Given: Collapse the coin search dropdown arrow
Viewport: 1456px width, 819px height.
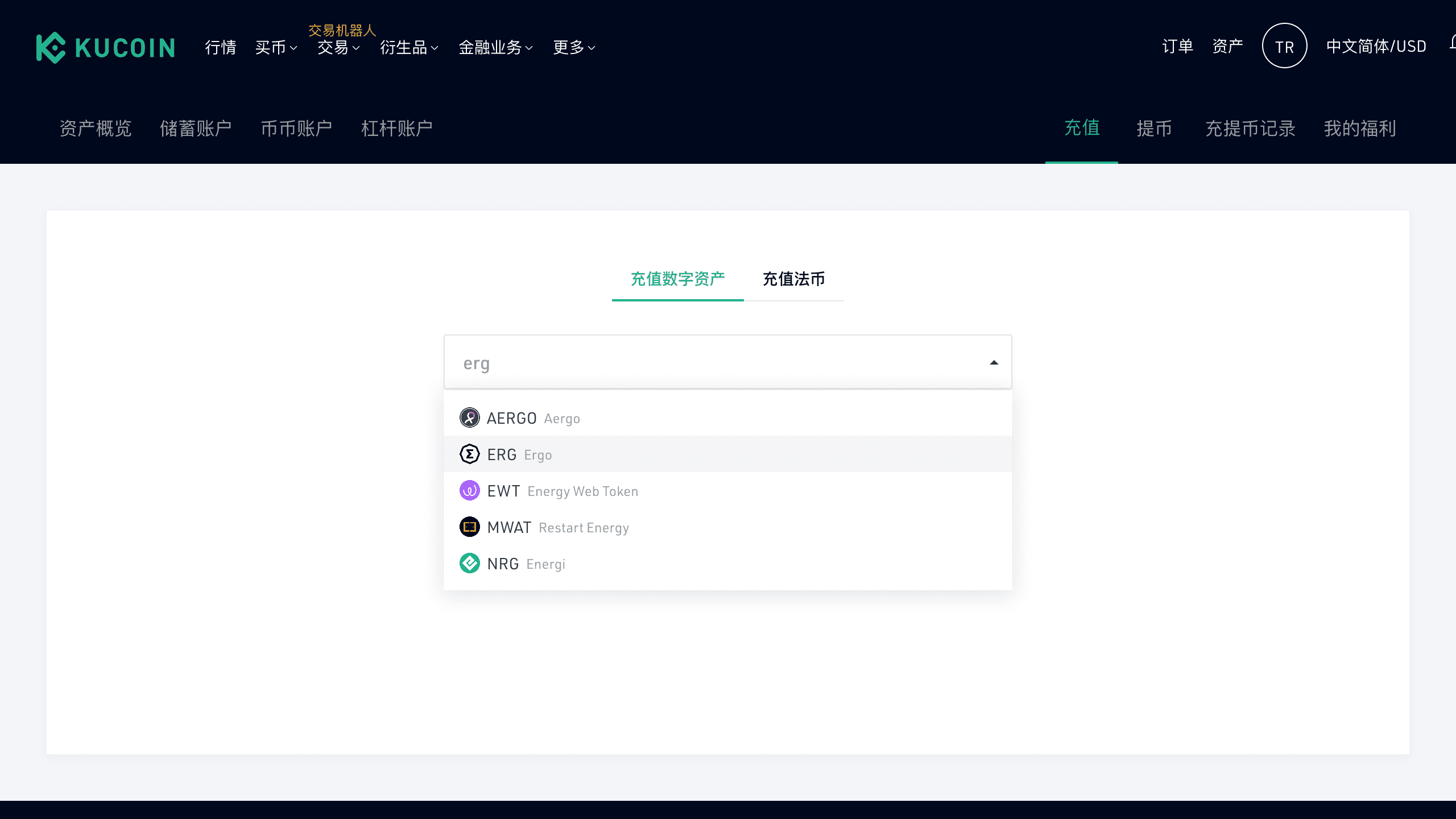Looking at the screenshot, I should [x=993, y=362].
